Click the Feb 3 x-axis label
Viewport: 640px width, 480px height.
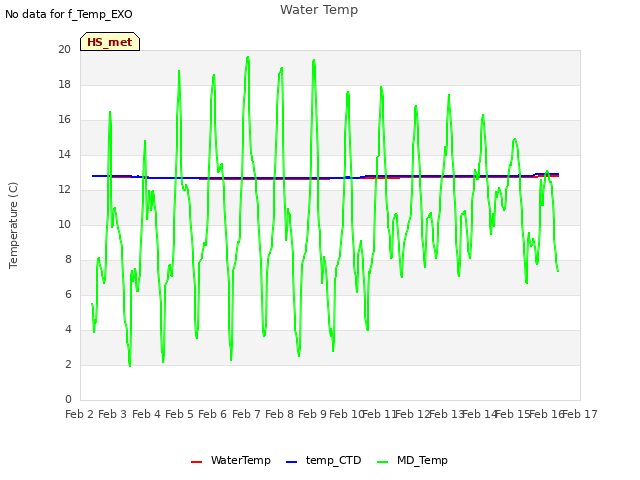(113, 414)
